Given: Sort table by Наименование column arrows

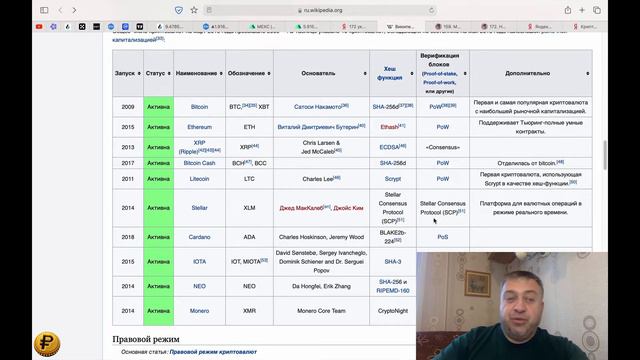Looking at the screenshot, I should (221, 73).
